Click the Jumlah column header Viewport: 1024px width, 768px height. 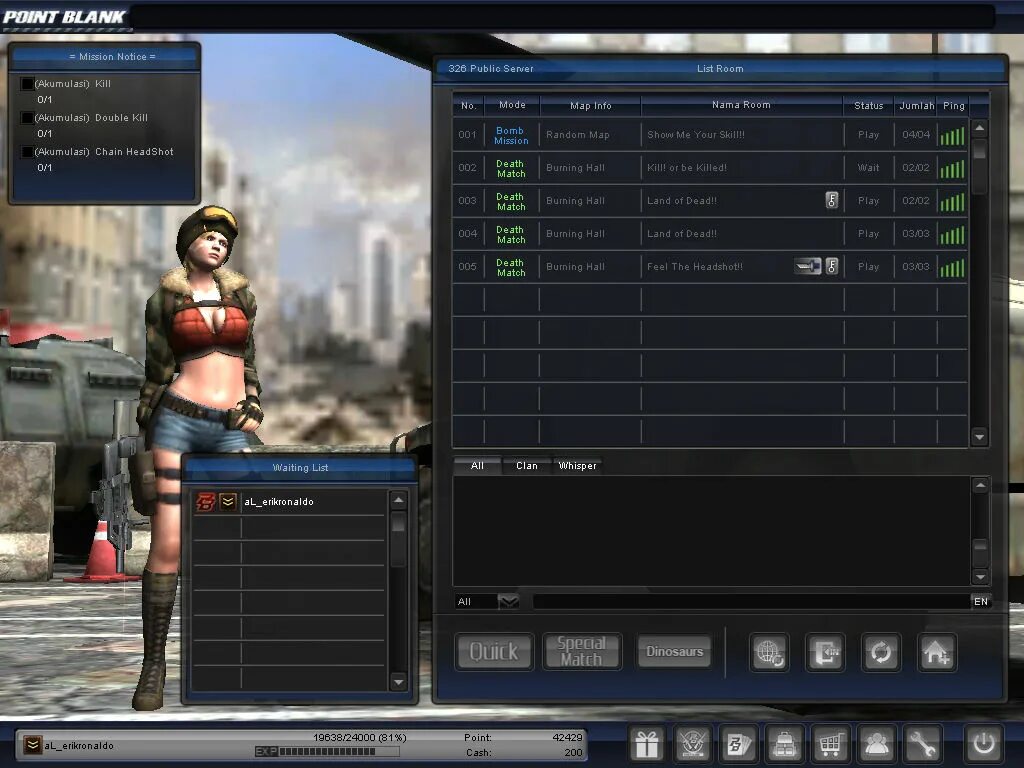click(916, 105)
